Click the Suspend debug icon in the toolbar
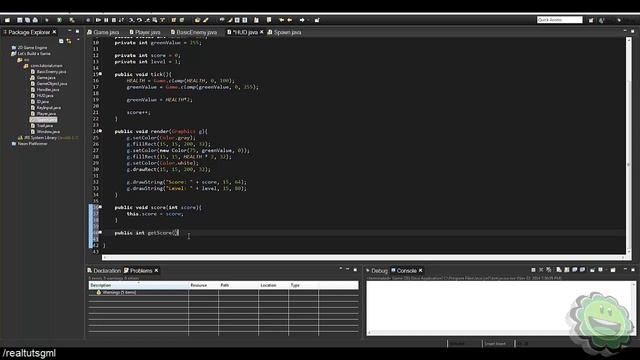Image resolution: width=640 pixels, height=360 pixels. 106,20
